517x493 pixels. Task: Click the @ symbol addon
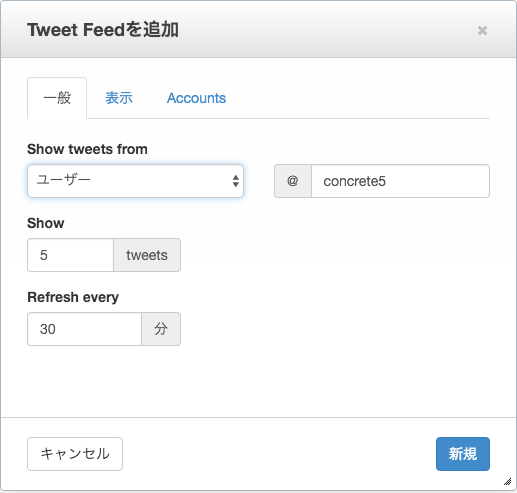[293, 181]
